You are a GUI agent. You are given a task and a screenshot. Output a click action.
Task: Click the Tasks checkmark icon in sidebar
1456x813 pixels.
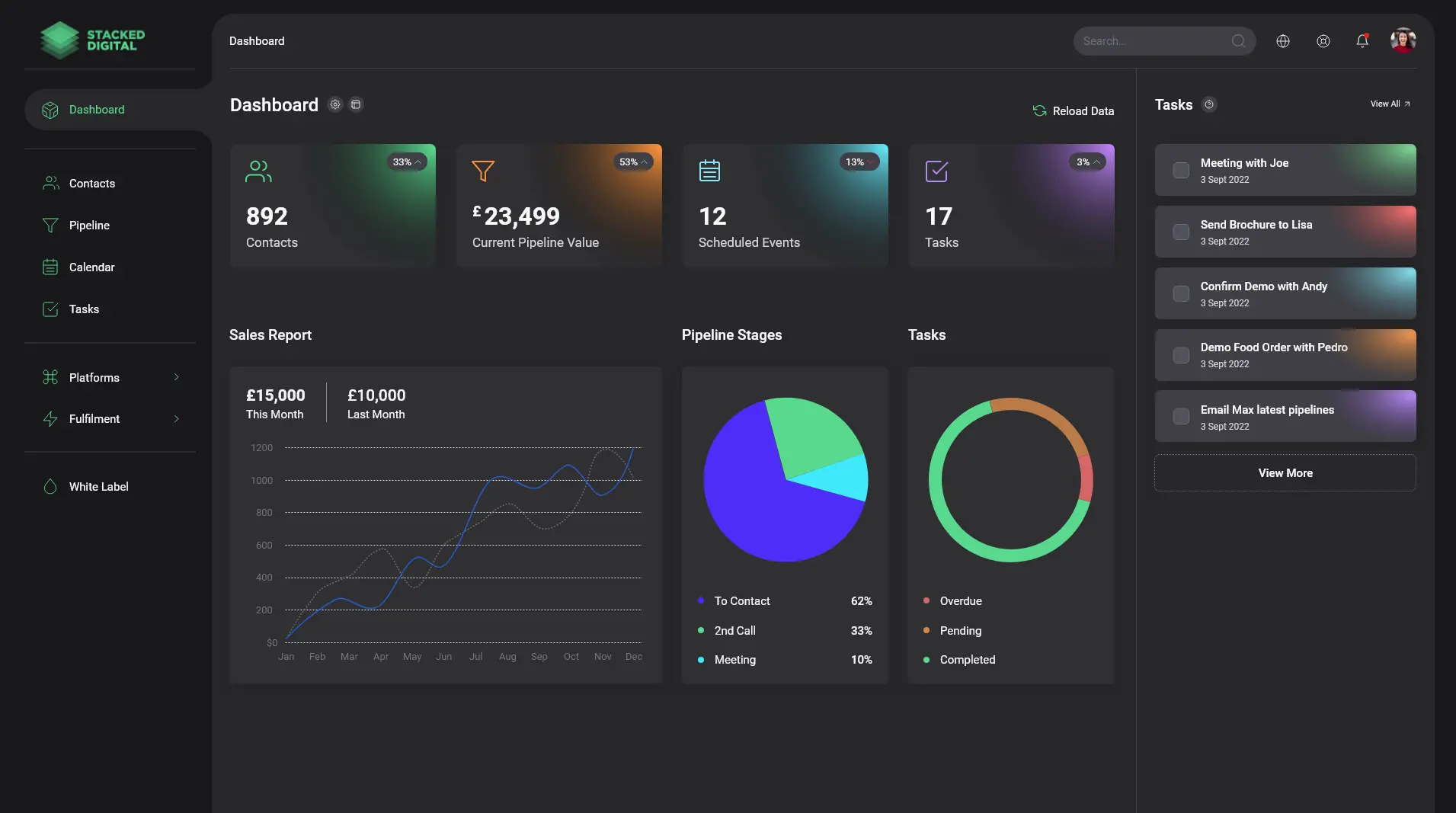pos(50,309)
